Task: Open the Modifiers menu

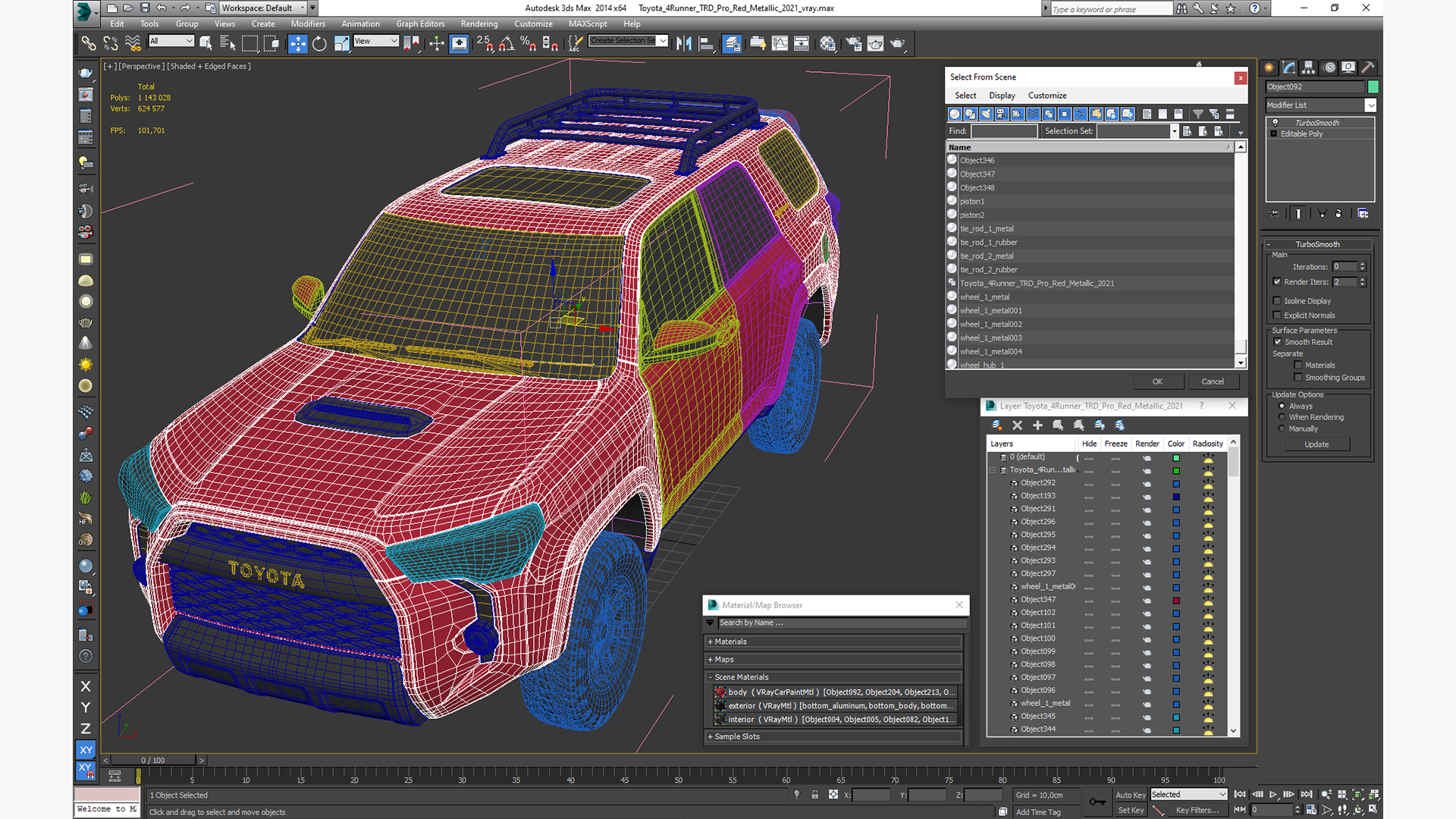Action: click(x=308, y=24)
